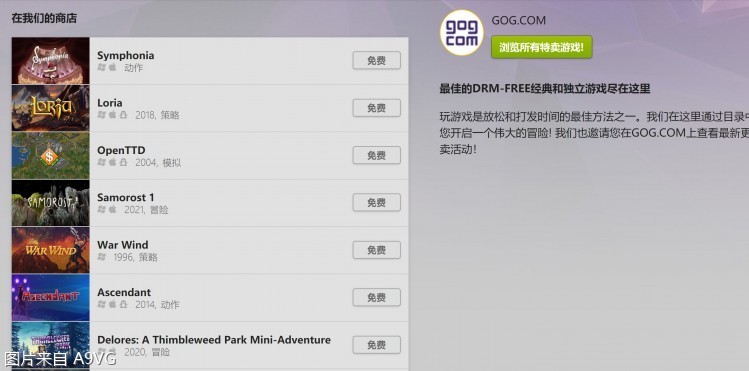The image size is (749, 371).
Task: Open the War Wind game thumbnail
Action: coord(51,250)
